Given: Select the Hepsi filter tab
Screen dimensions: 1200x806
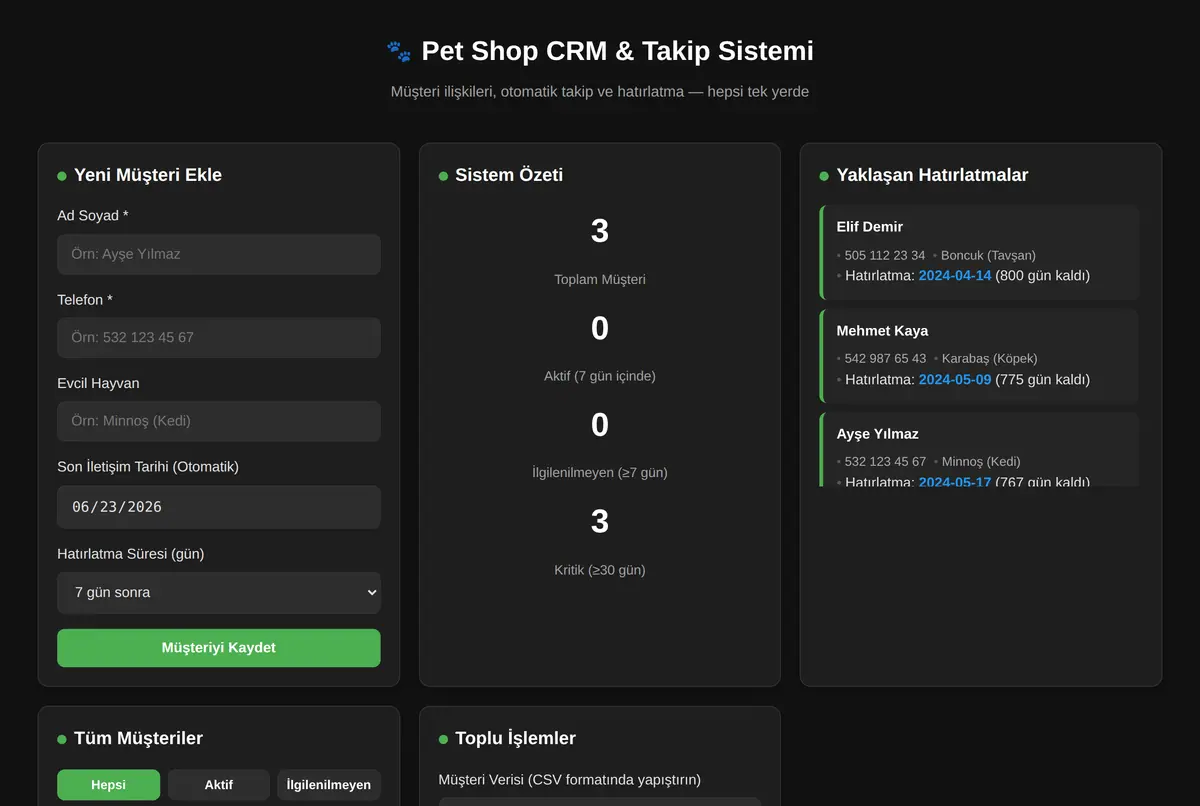Looking at the screenshot, I should click(x=108, y=785).
